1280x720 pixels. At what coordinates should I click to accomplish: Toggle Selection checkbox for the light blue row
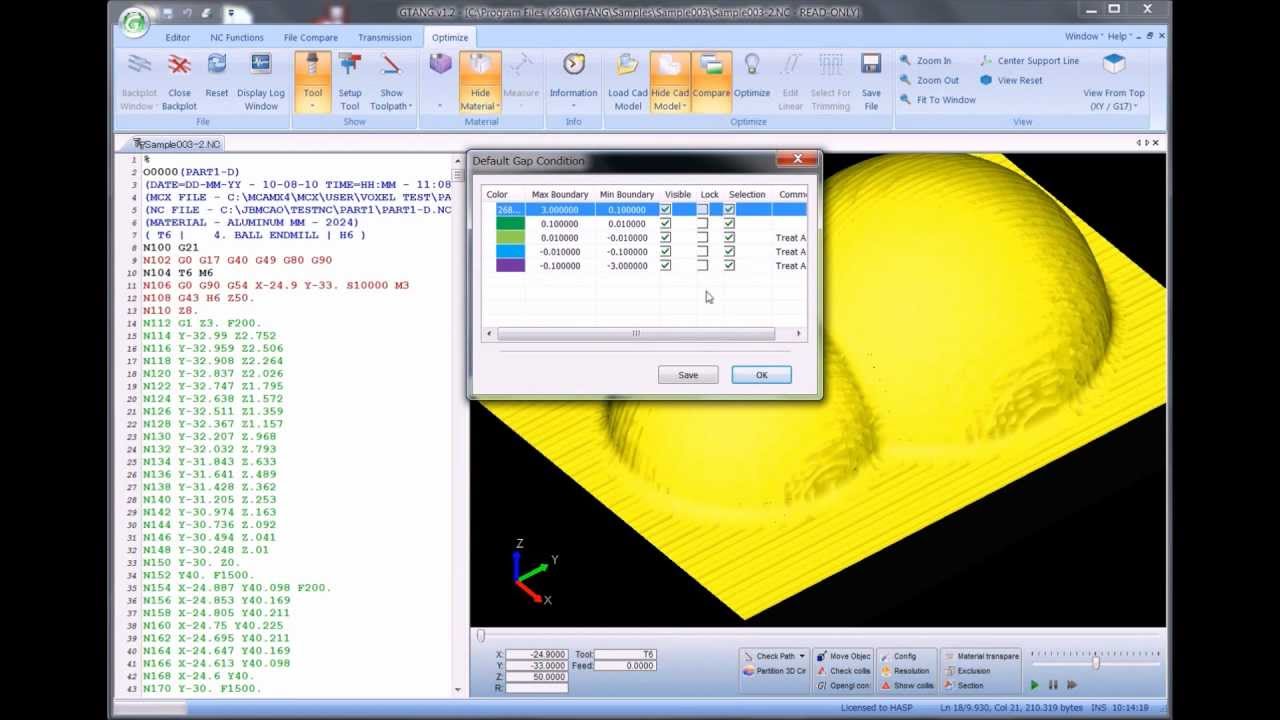[729, 252]
